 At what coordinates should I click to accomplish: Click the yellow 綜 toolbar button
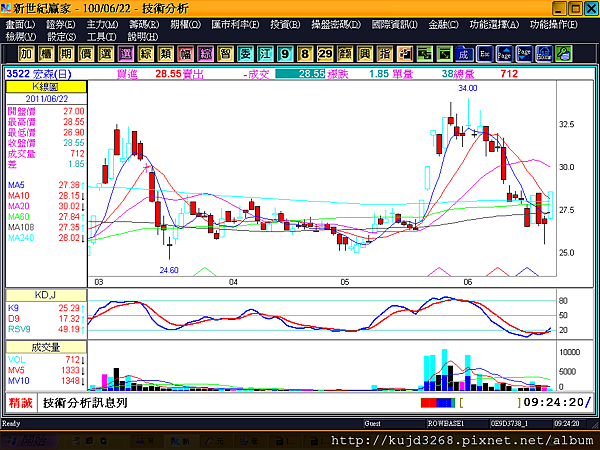tap(145, 54)
